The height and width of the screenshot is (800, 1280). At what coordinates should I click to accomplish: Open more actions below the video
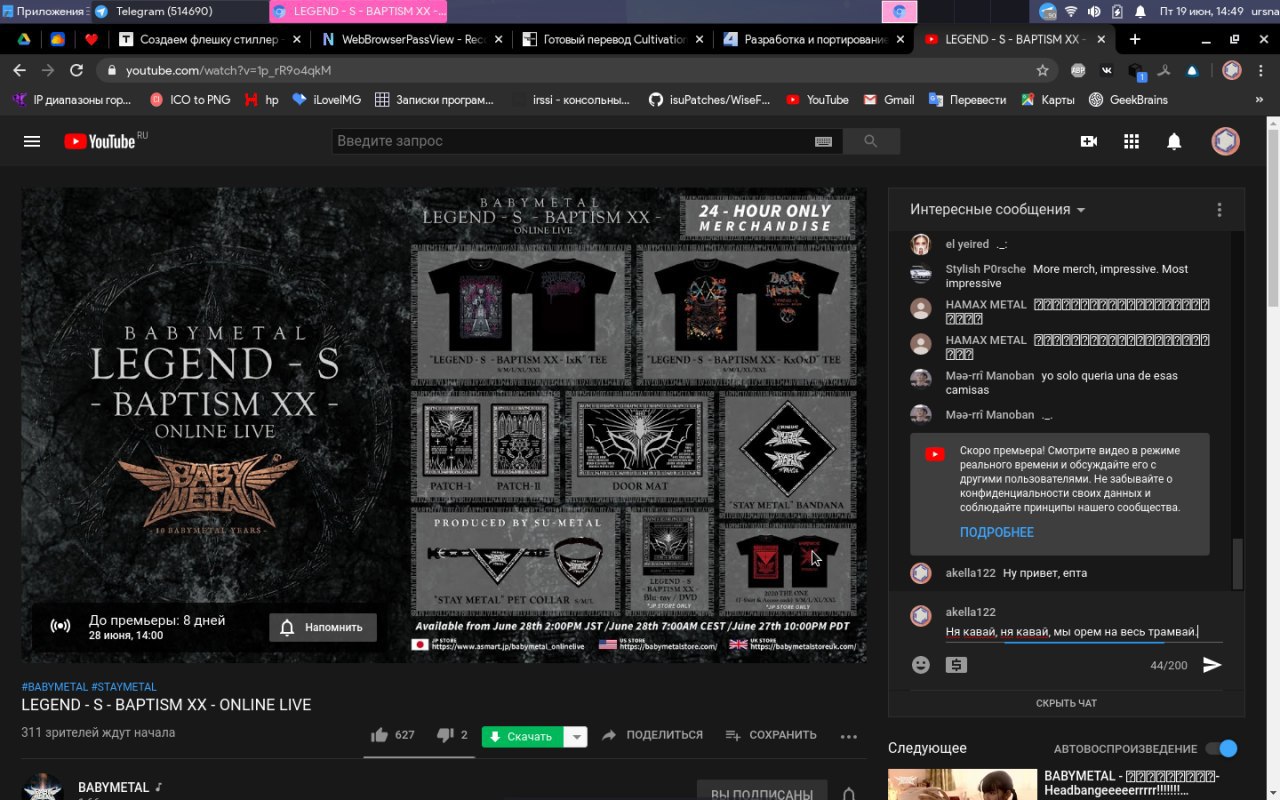(x=849, y=736)
